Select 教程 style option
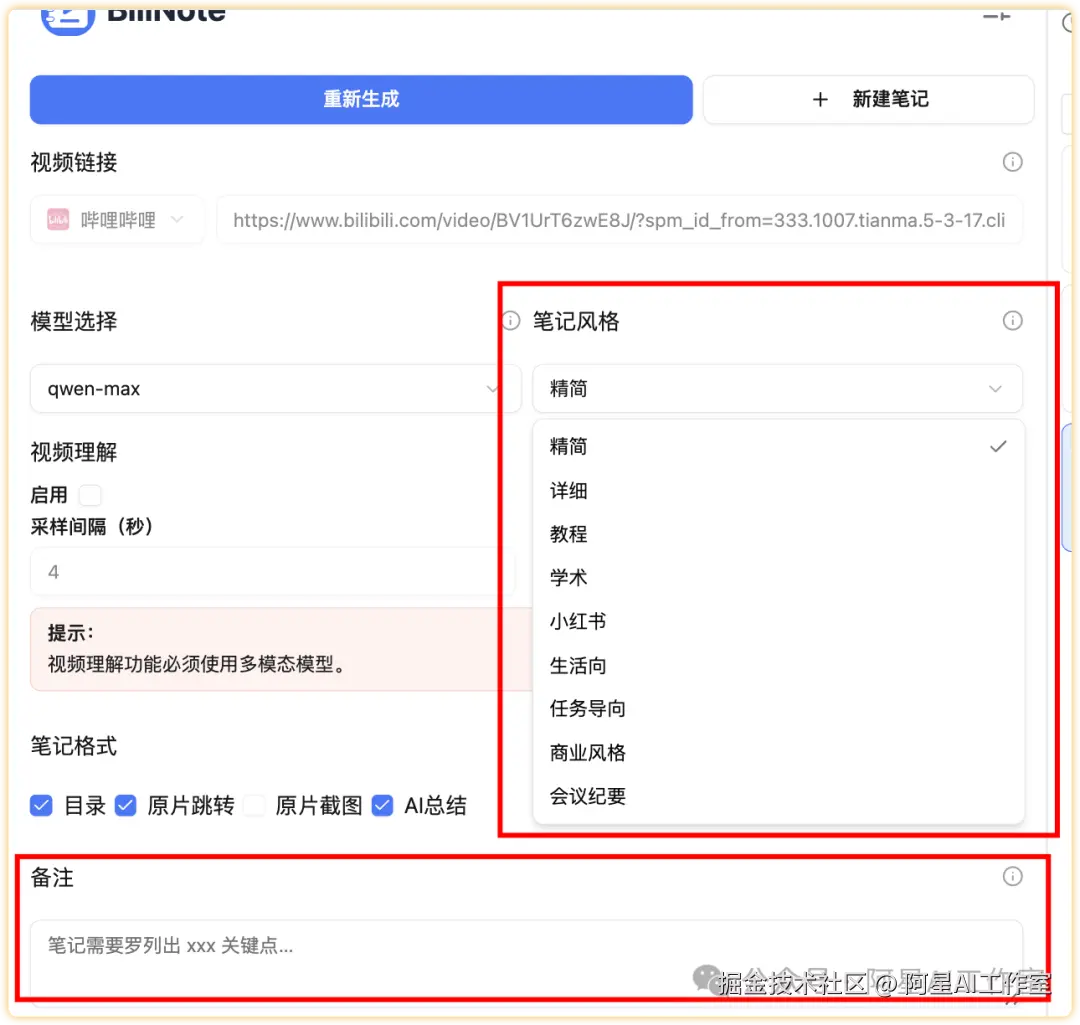 pyautogui.click(x=777, y=534)
